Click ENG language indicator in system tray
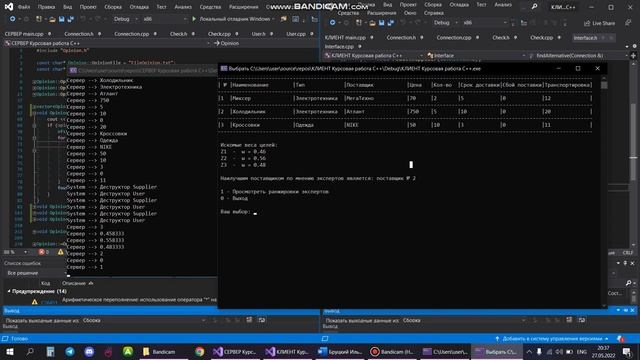 [582, 351]
